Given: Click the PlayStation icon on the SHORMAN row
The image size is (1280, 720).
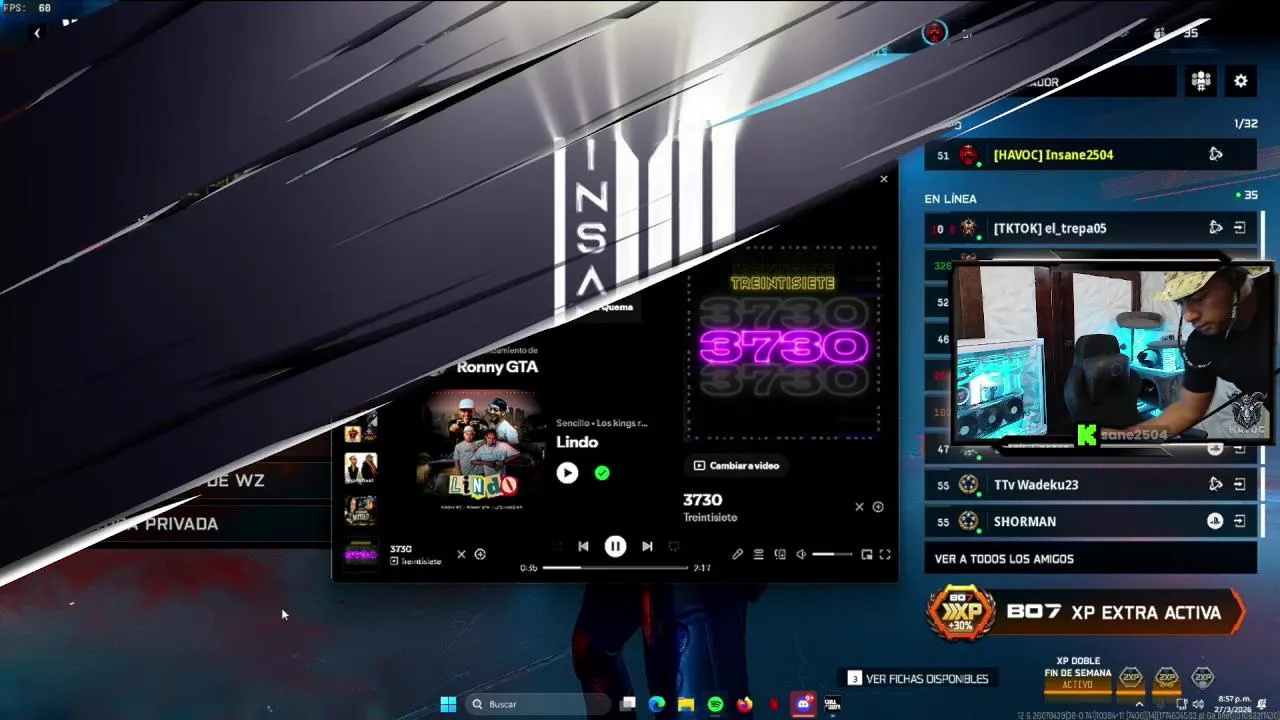Looking at the screenshot, I should point(1215,521).
